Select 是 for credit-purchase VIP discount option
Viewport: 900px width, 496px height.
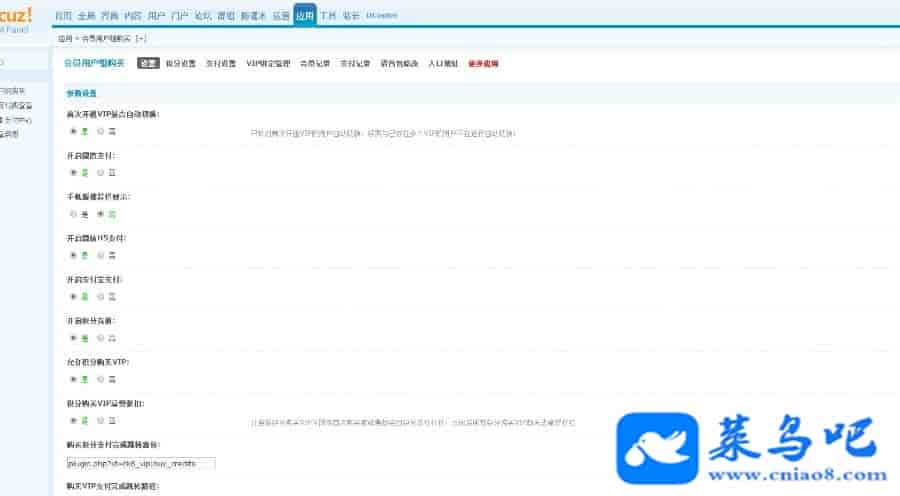point(73,421)
